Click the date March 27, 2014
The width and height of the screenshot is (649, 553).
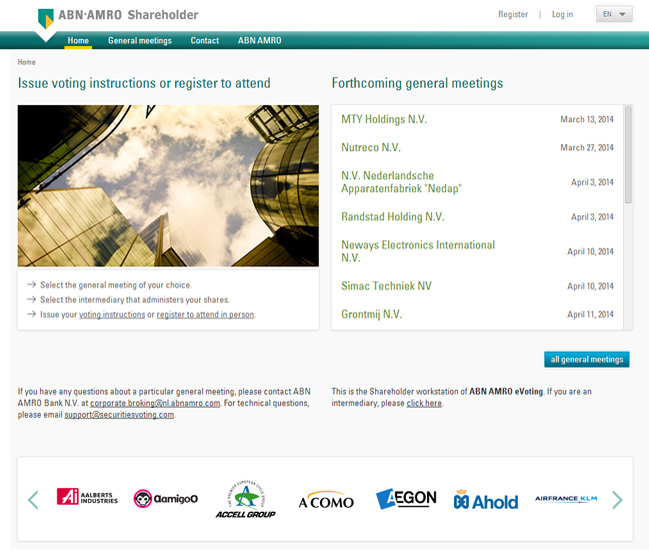point(587,147)
